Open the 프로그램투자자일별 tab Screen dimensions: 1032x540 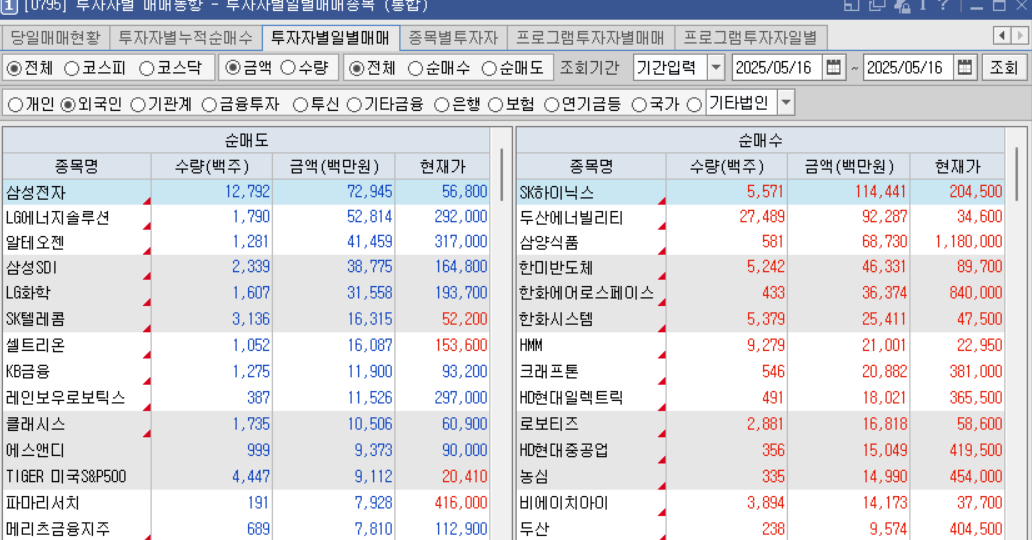[750, 38]
